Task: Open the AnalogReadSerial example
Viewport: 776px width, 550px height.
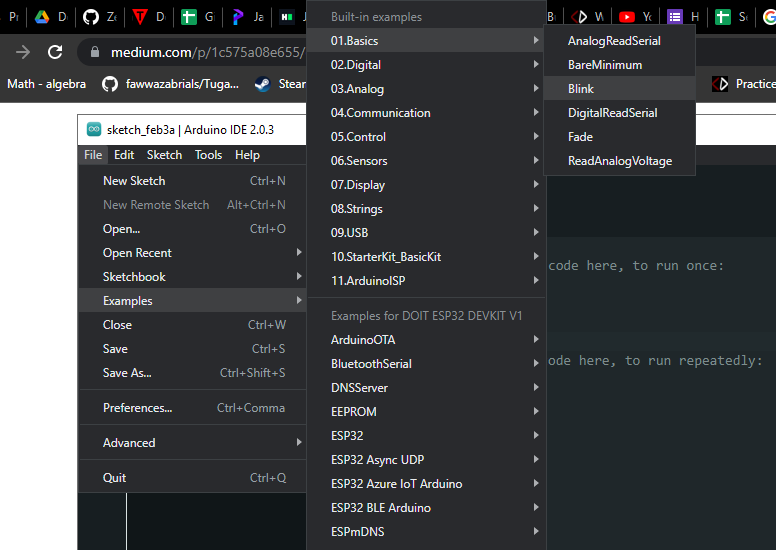Action: click(620, 41)
